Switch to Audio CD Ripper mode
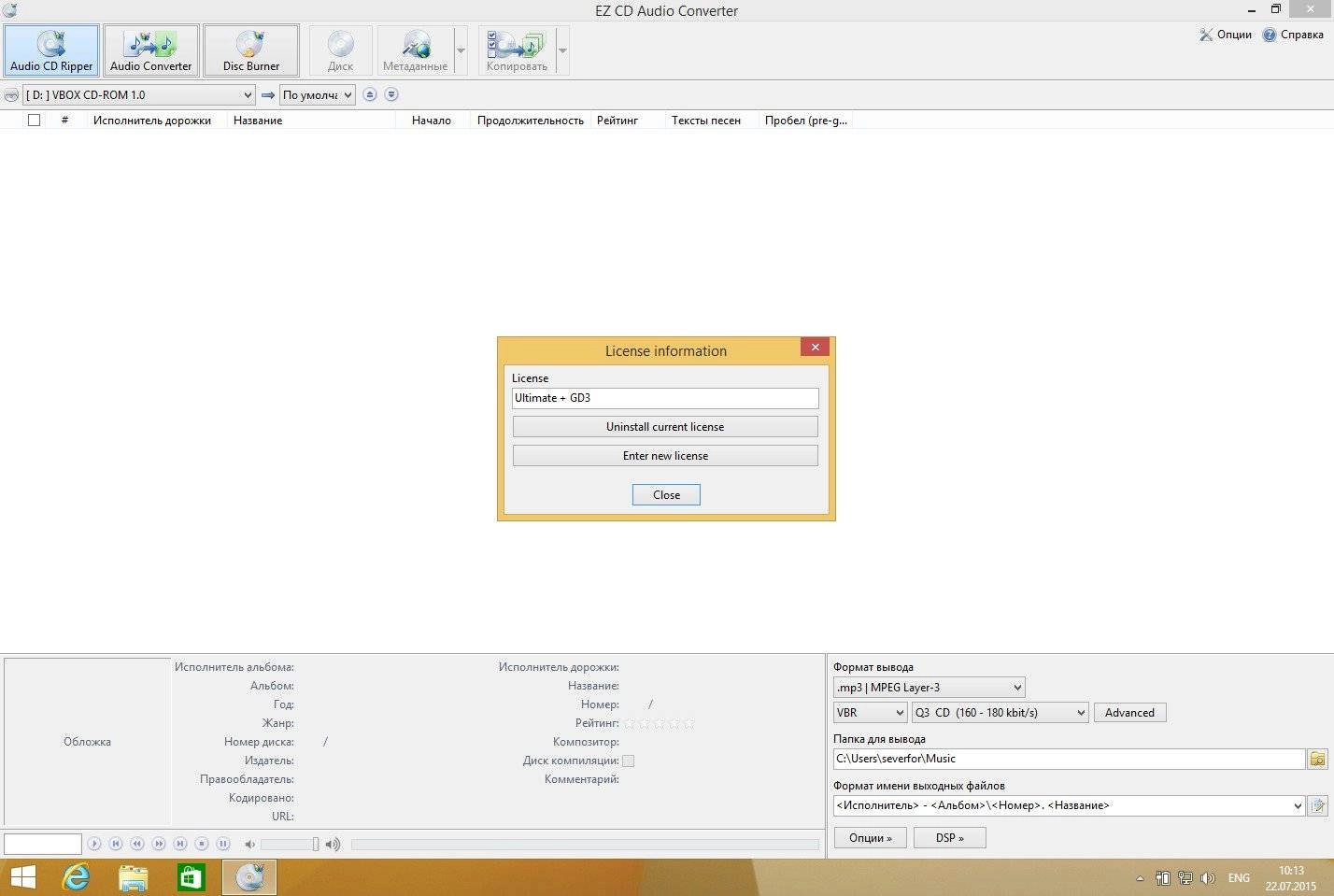The width and height of the screenshot is (1334, 896). point(51,50)
